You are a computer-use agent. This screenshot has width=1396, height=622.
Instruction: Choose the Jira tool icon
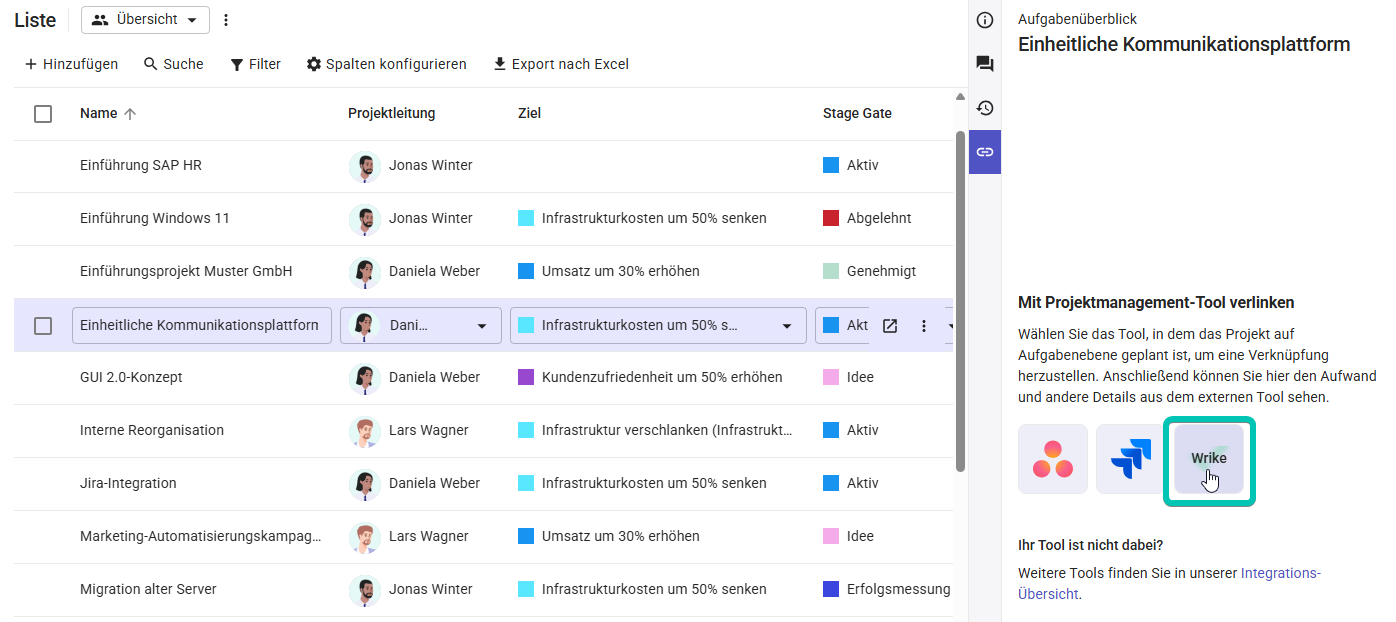tap(1130, 459)
